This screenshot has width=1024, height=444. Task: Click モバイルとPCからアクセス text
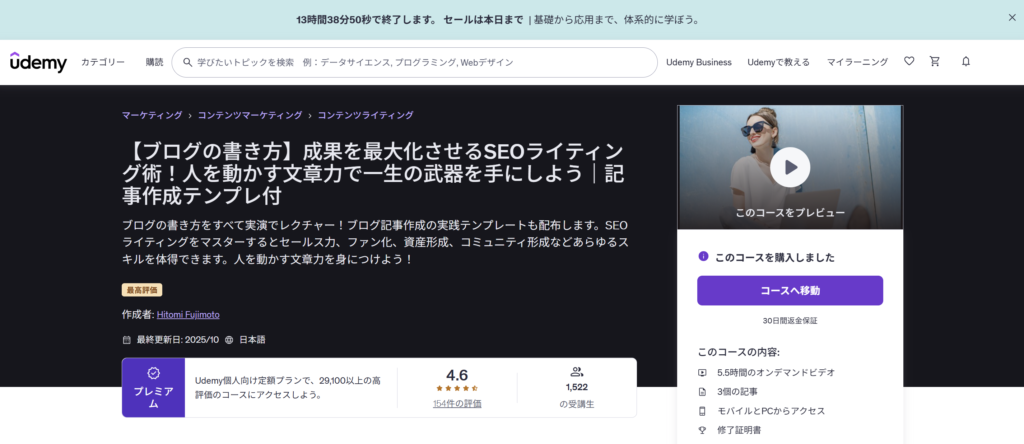(771, 411)
